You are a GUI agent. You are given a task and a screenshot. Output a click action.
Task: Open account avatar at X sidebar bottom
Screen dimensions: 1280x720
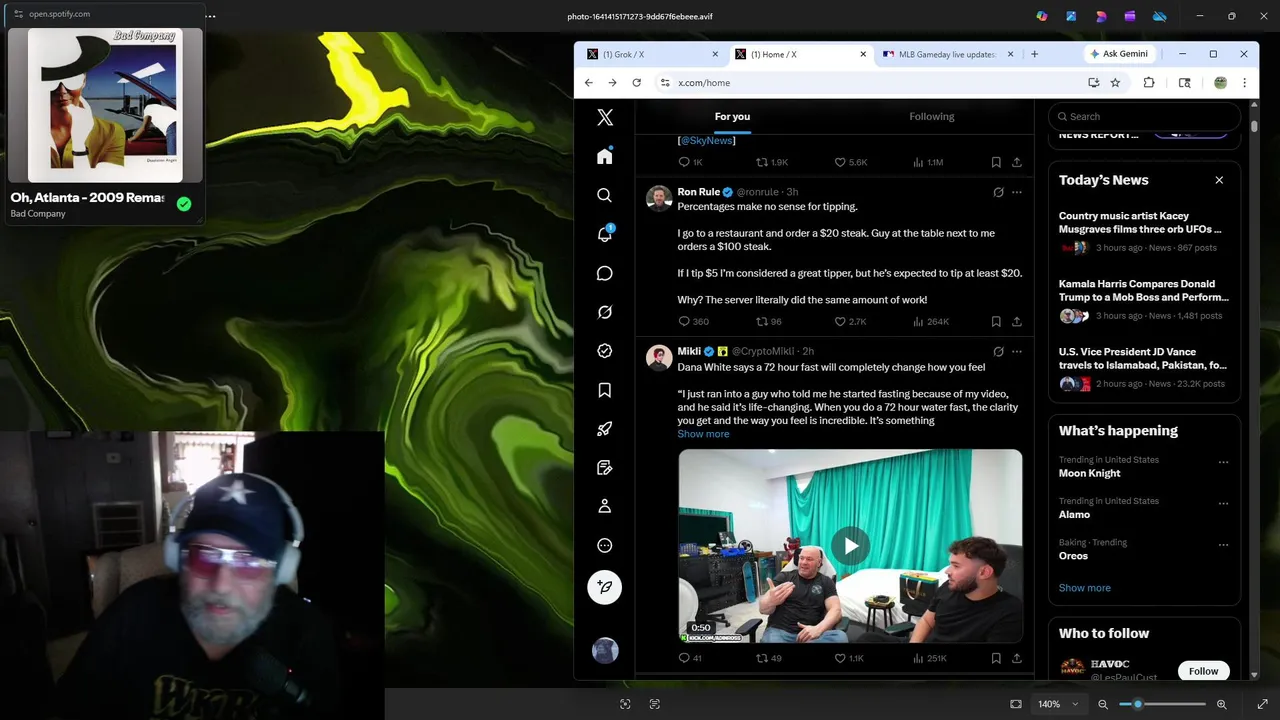[604, 651]
